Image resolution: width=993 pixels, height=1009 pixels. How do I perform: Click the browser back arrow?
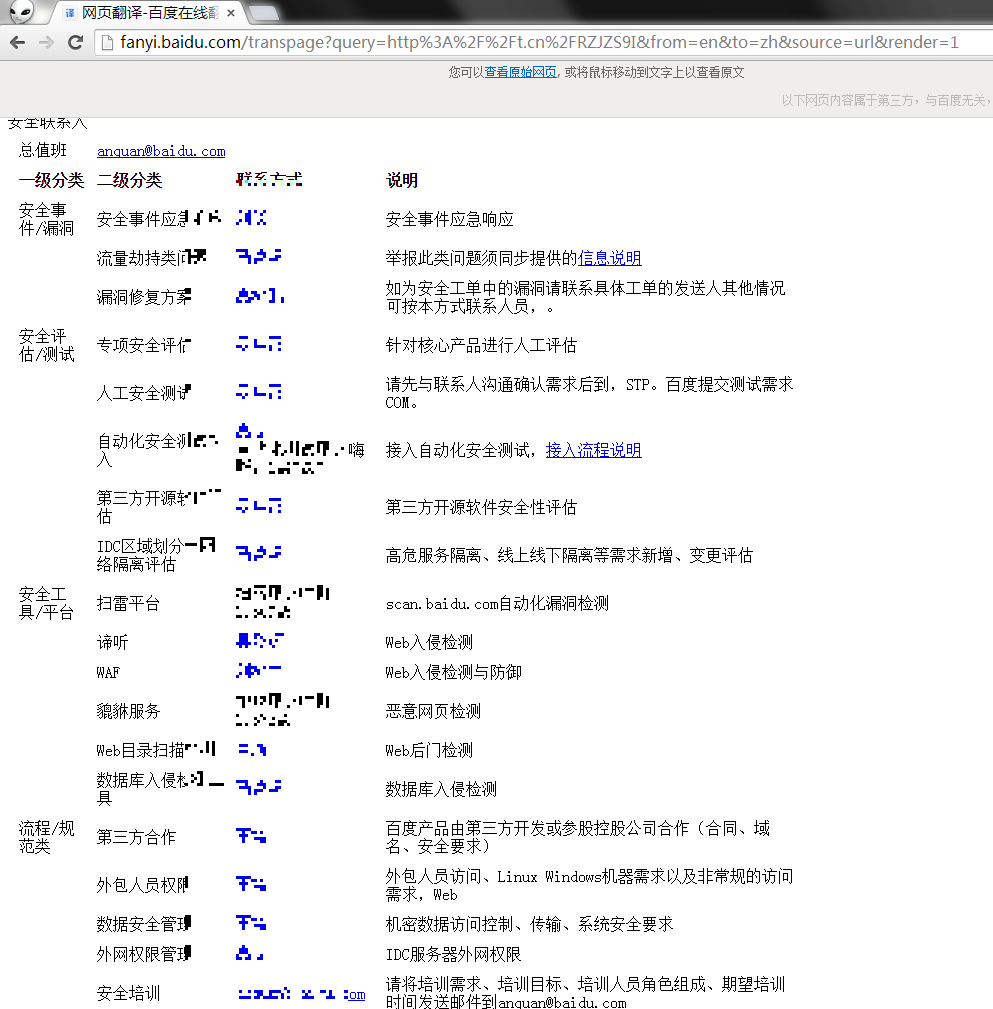[x=17, y=42]
